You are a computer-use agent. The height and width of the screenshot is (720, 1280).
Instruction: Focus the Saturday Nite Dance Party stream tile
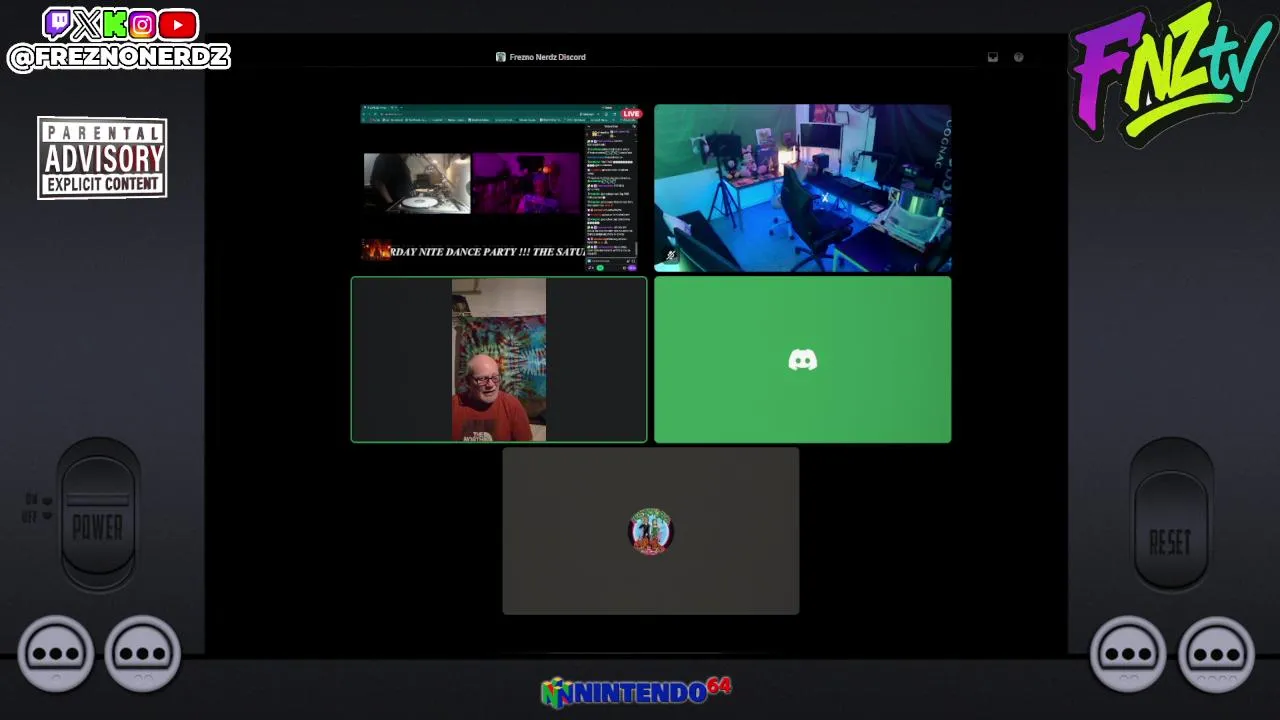(499, 188)
